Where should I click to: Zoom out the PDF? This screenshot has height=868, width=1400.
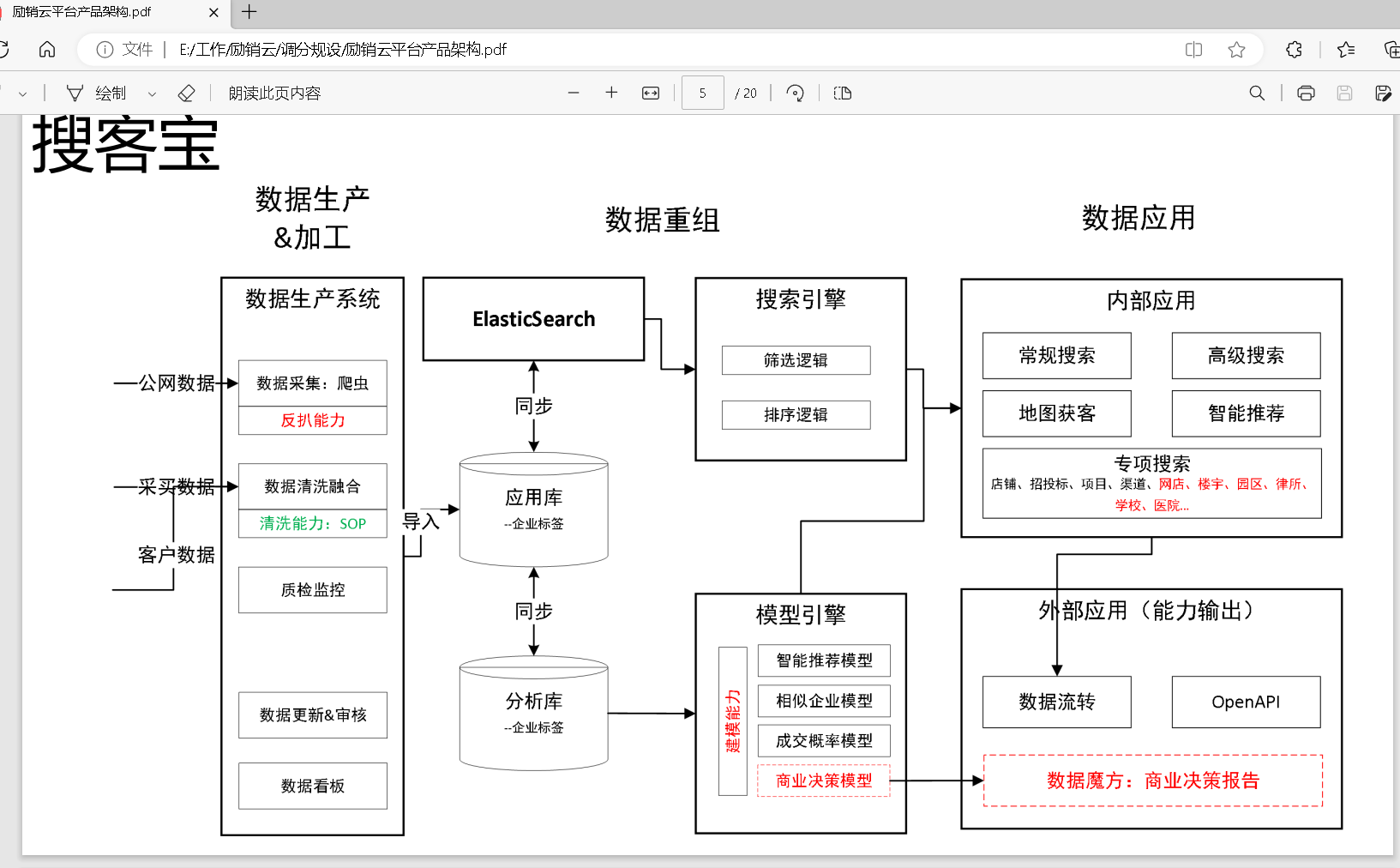(574, 93)
